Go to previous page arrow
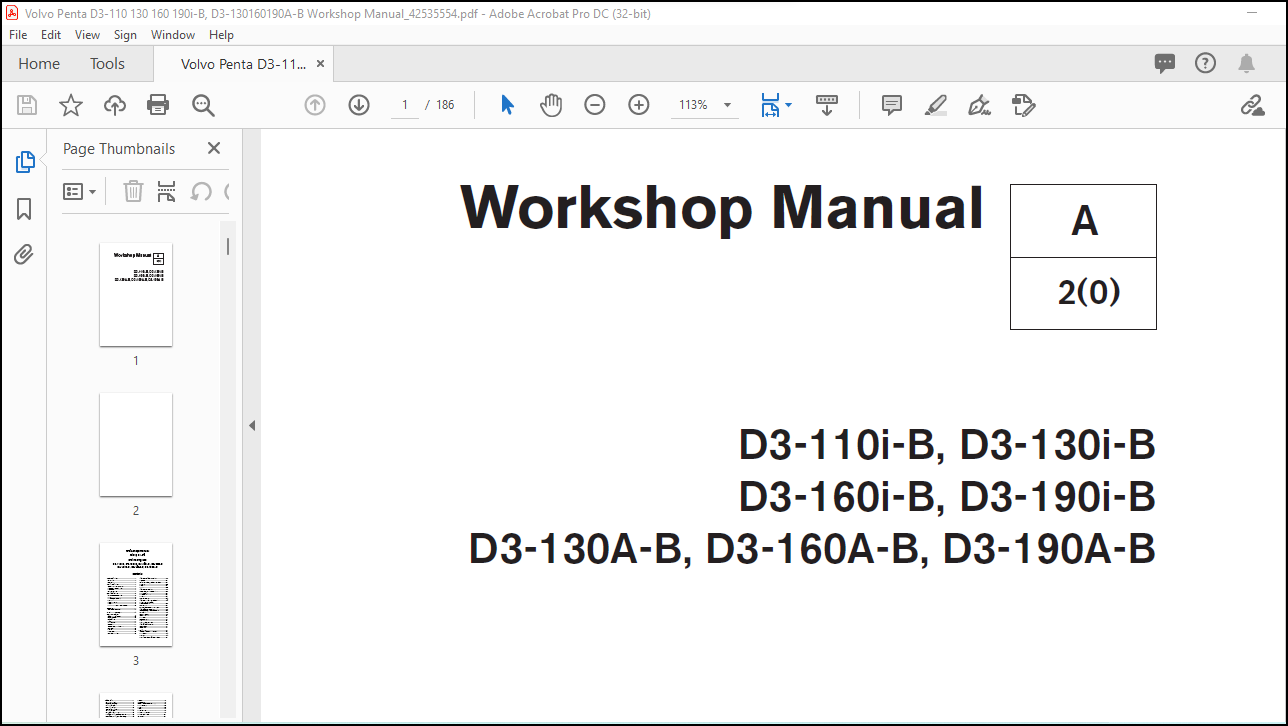Screen dimensions: 1288x726 pos(315,105)
